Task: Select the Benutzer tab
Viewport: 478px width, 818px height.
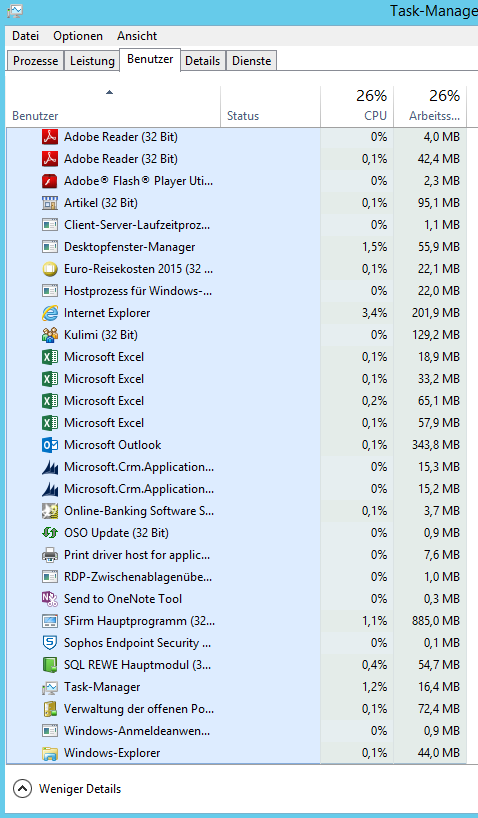Action: pyautogui.click(x=150, y=59)
